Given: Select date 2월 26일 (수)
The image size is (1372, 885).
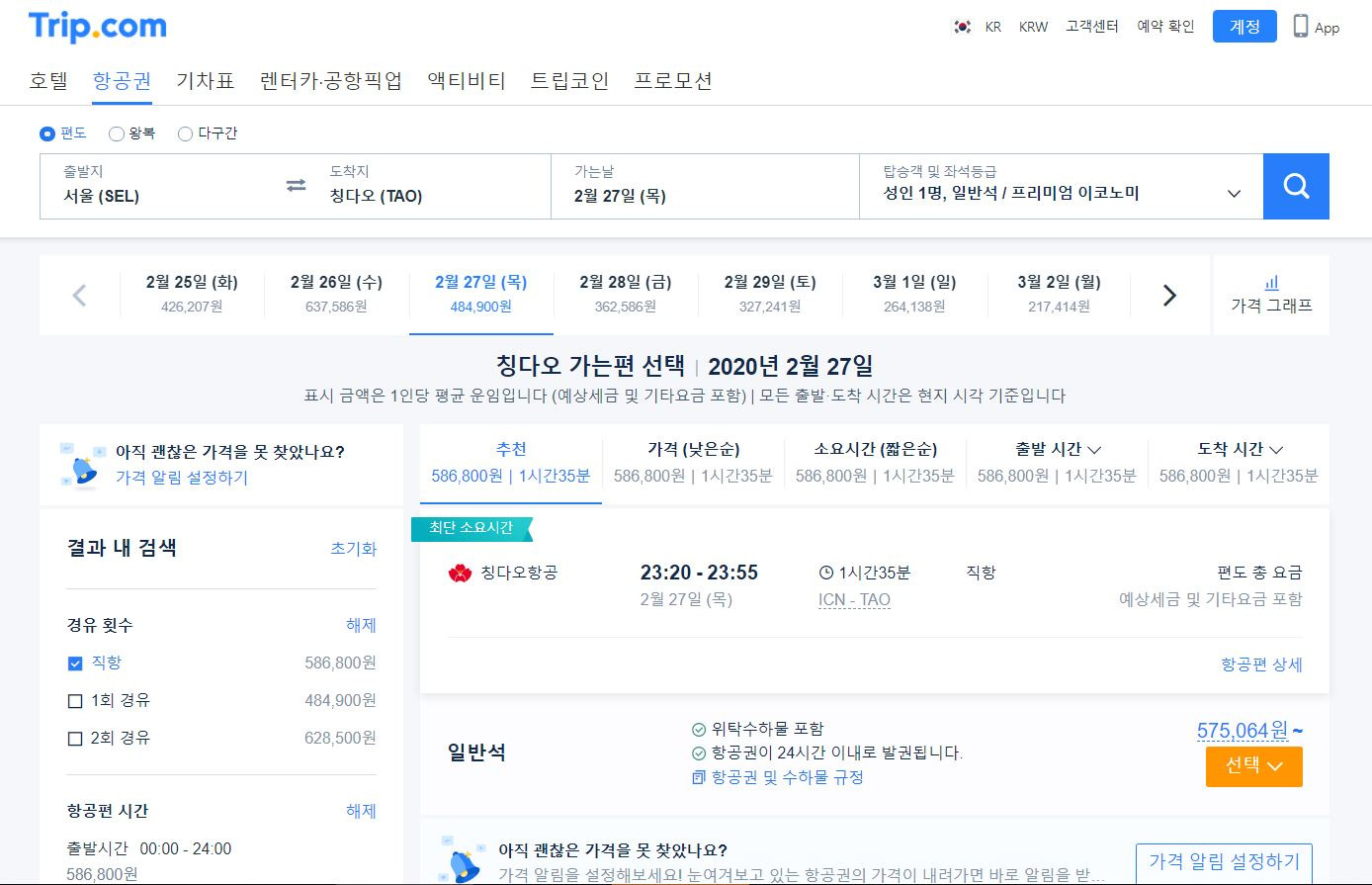Looking at the screenshot, I should click(336, 294).
